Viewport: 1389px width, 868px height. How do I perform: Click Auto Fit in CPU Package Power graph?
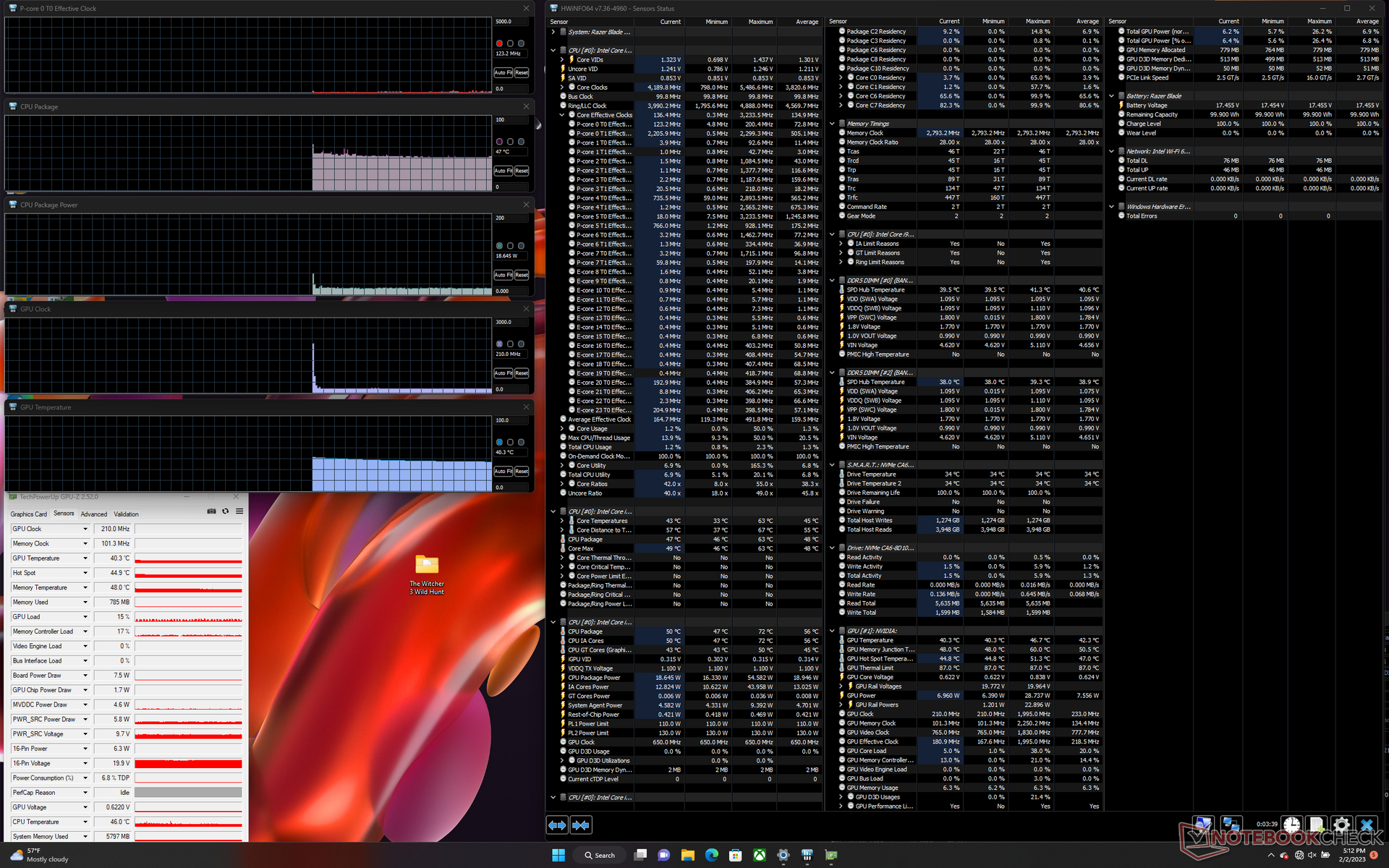tap(504, 275)
